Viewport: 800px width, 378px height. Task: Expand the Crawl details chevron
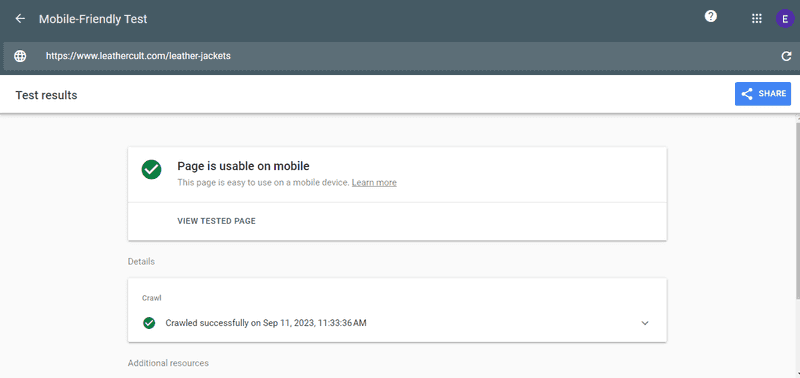click(x=645, y=323)
